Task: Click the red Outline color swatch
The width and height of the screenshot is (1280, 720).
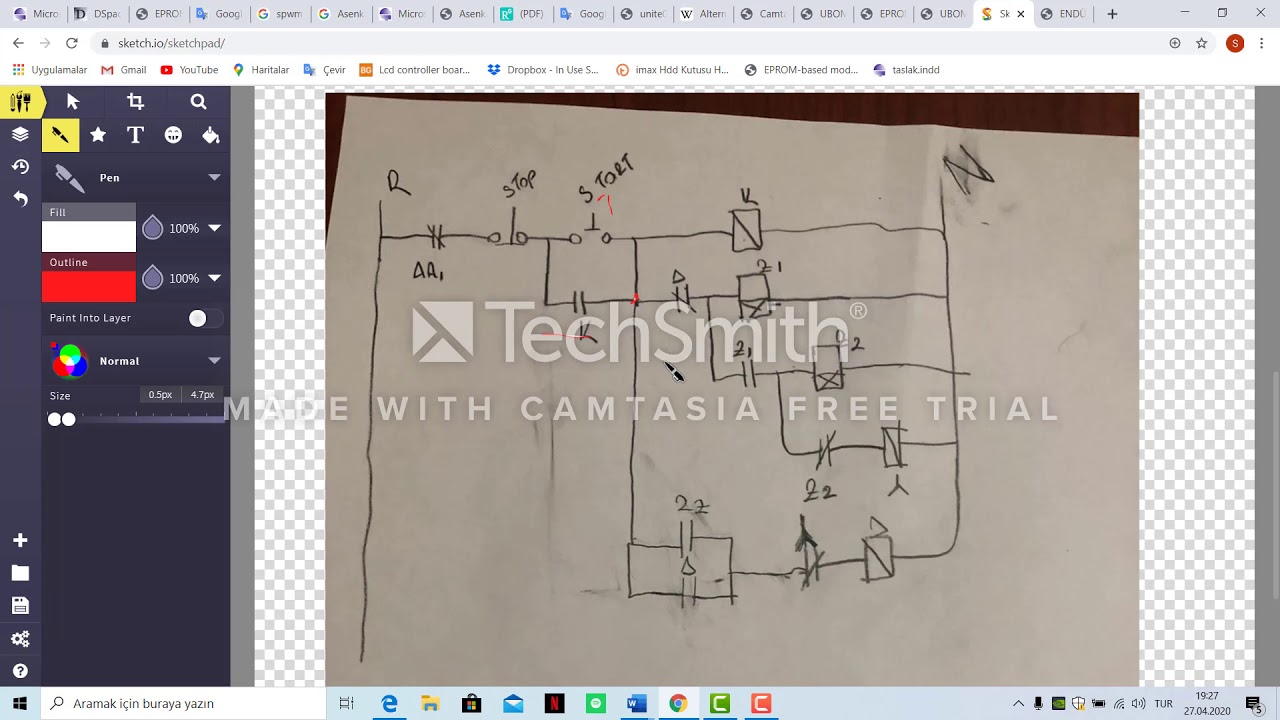Action: pyautogui.click(x=88, y=287)
